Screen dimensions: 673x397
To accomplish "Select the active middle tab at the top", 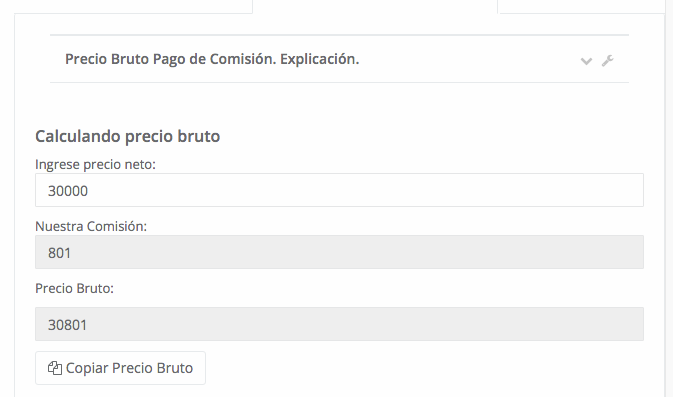I will click(x=375, y=6).
